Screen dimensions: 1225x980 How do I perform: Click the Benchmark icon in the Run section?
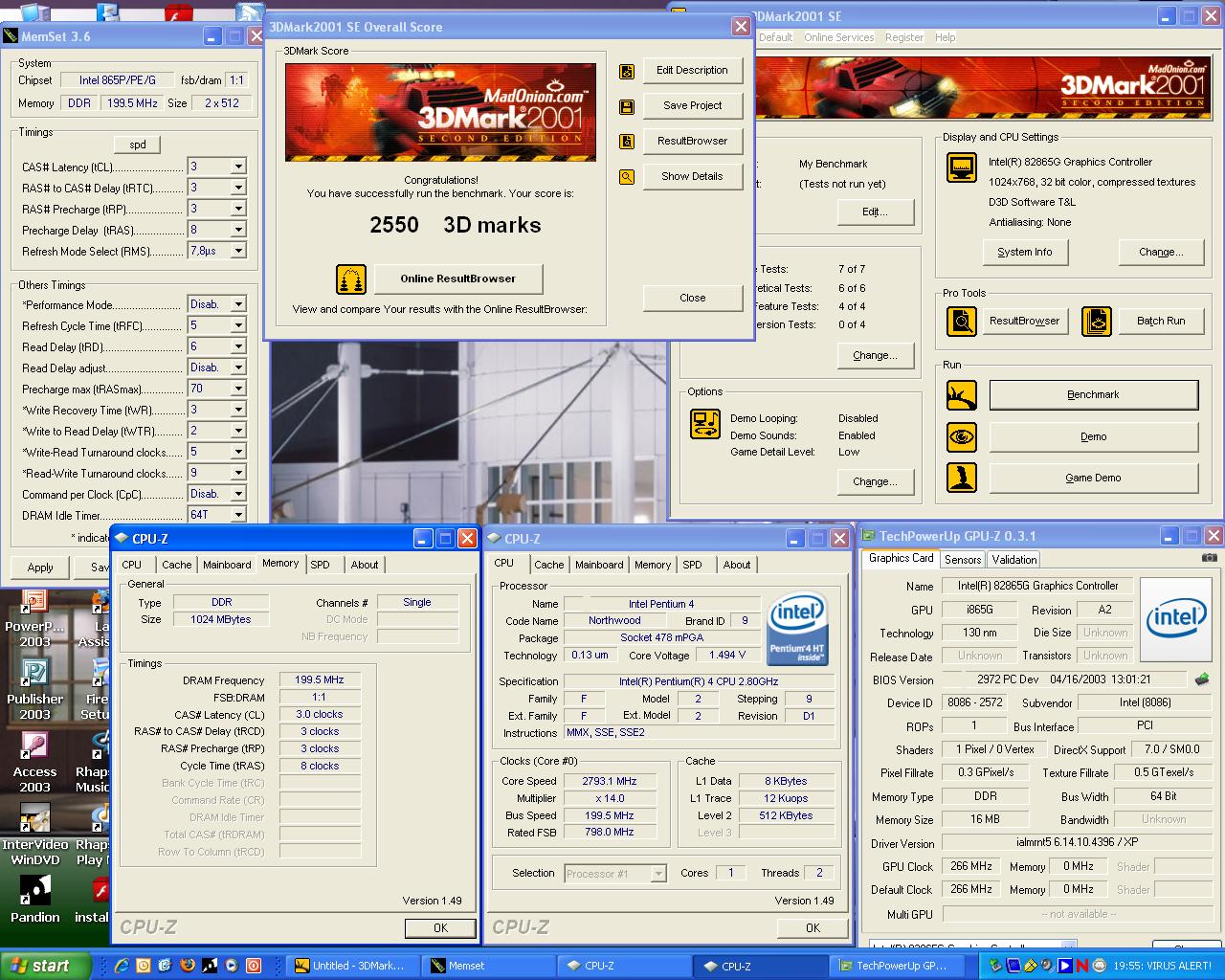(x=961, y=395)
